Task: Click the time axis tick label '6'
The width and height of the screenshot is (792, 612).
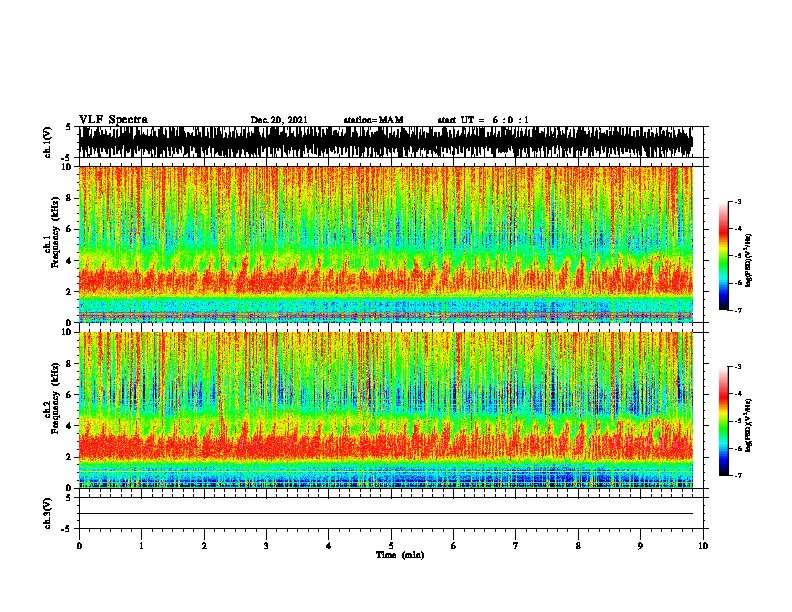Action: pos(454,546)
